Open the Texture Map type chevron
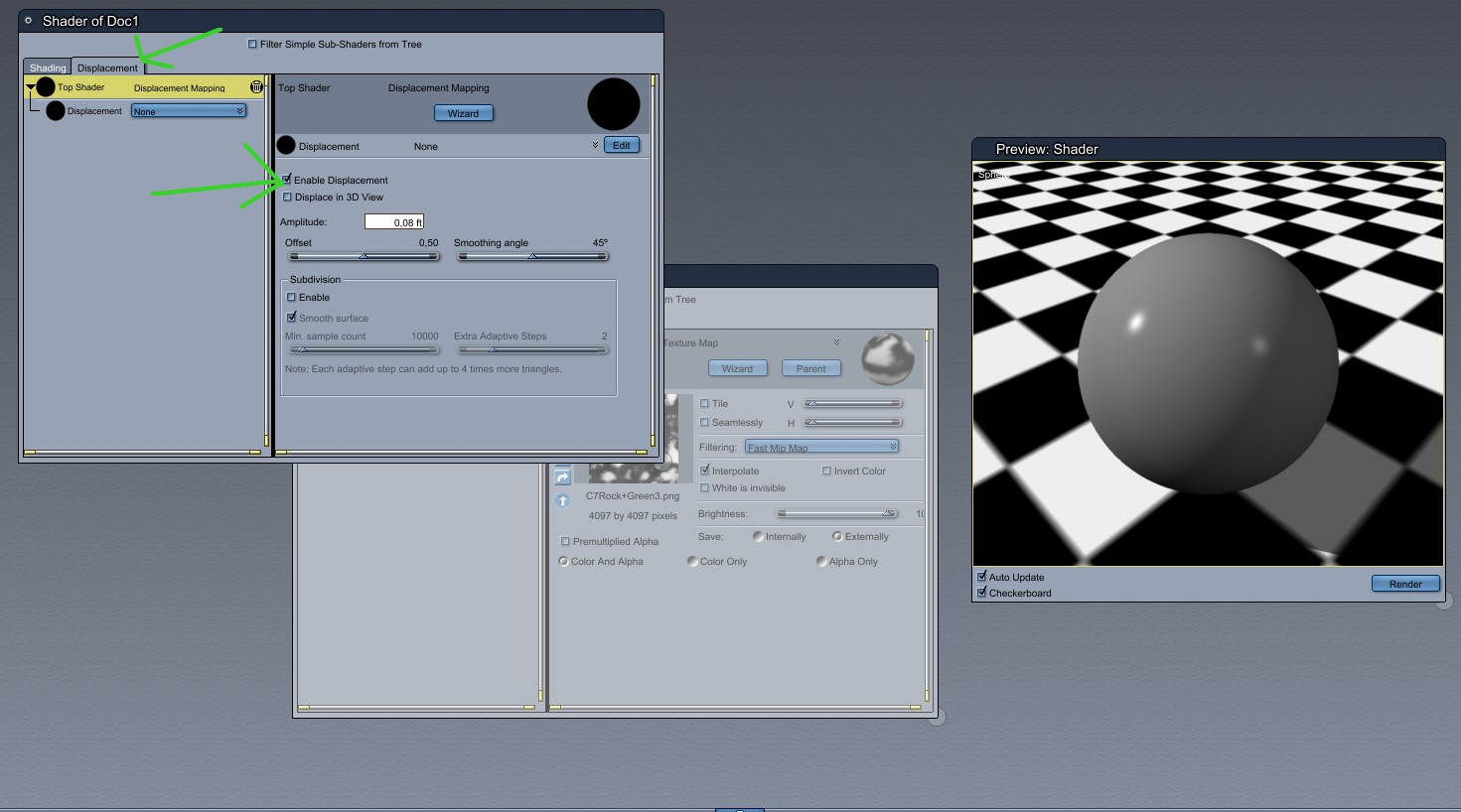This screenshot has width=1461, height=812. (836, 342)
